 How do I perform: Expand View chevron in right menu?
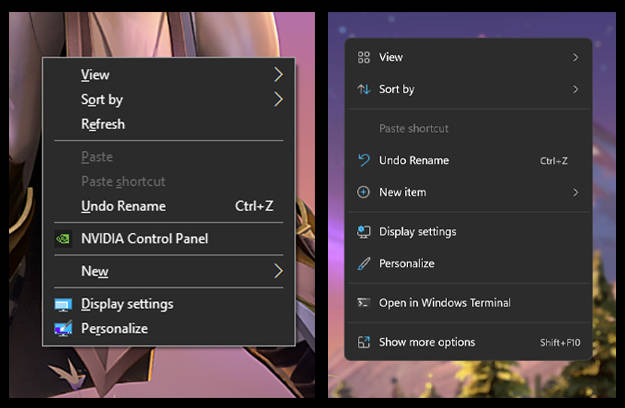click(575, 57)
